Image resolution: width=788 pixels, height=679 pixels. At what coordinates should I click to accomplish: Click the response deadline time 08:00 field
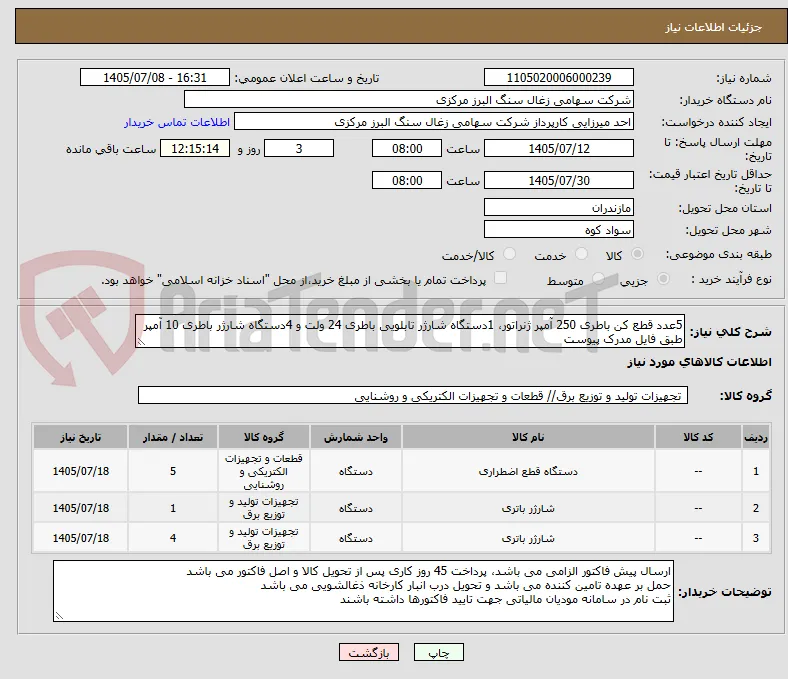407,148
